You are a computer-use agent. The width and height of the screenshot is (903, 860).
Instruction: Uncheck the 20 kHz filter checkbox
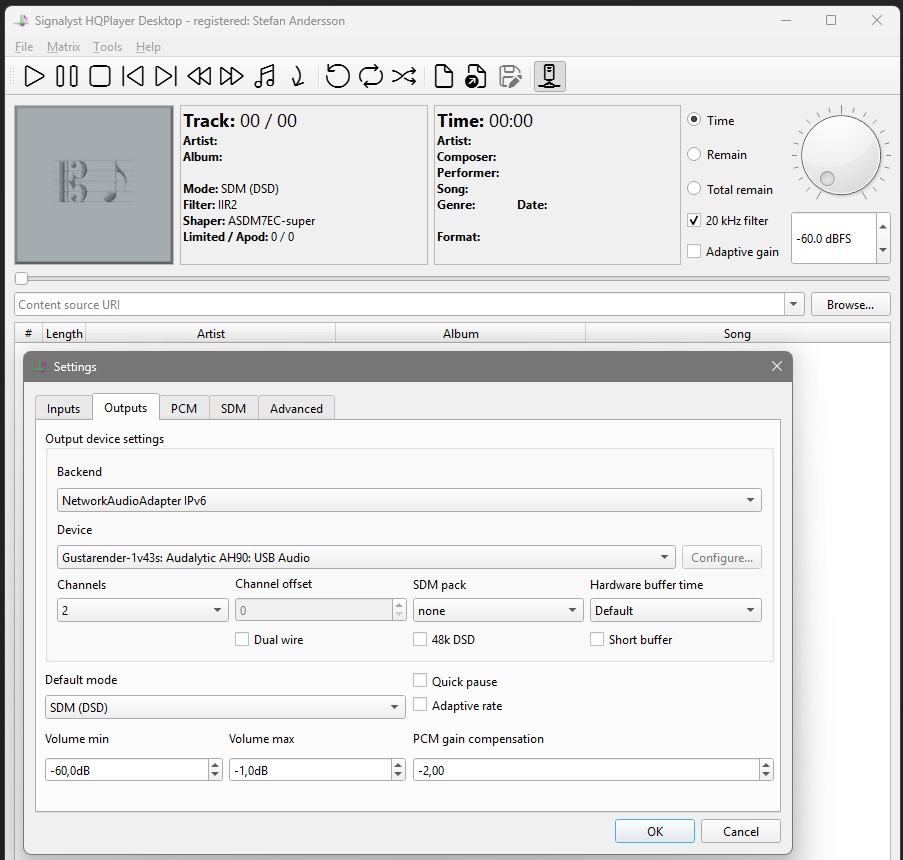coord(694,220)
